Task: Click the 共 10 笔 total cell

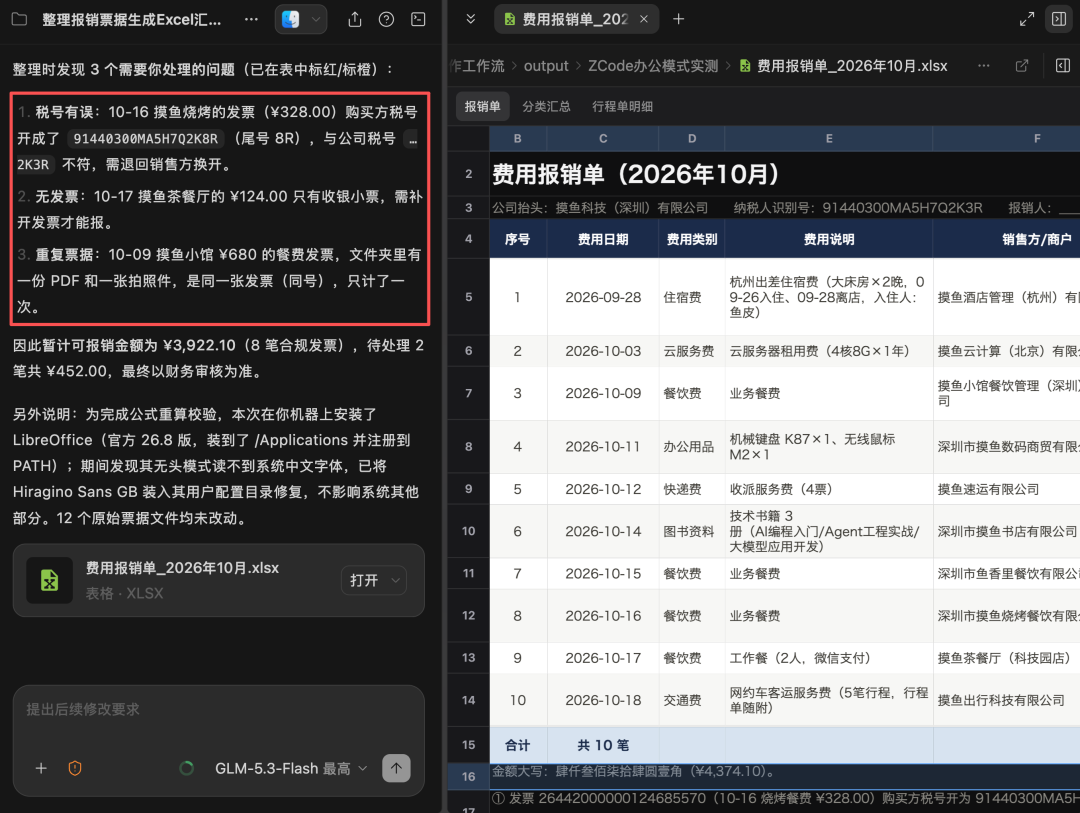Action: pyautogui.click(x=603, y=745)
